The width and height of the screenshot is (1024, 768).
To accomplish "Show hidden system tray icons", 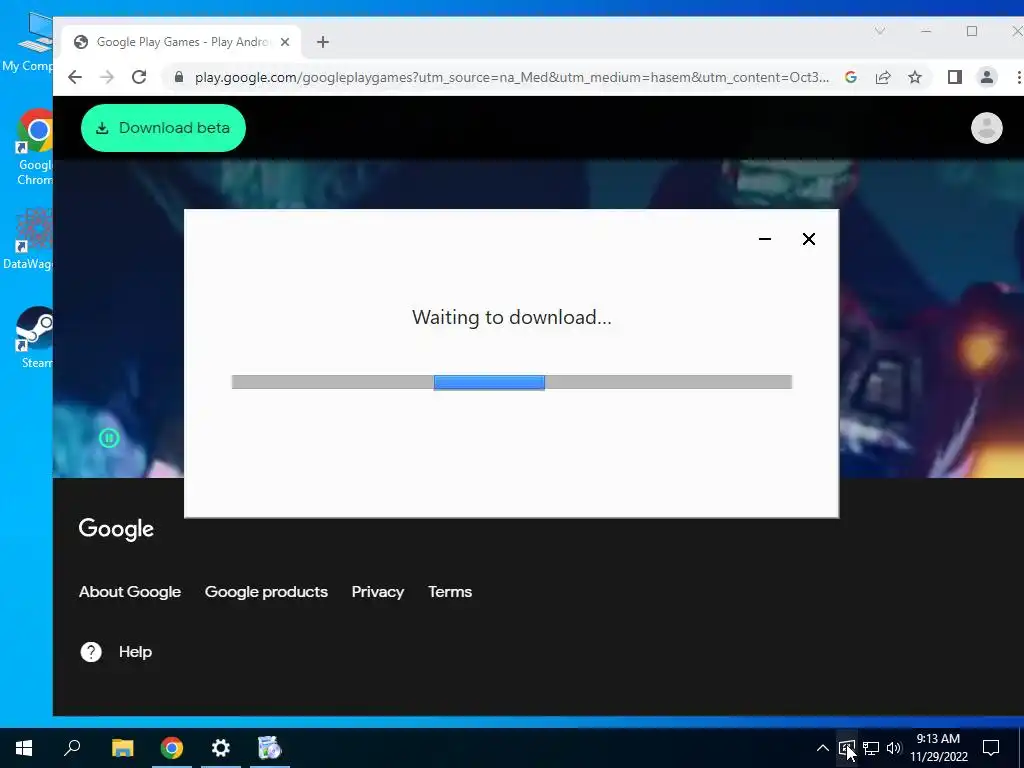I will pos(823,748).
